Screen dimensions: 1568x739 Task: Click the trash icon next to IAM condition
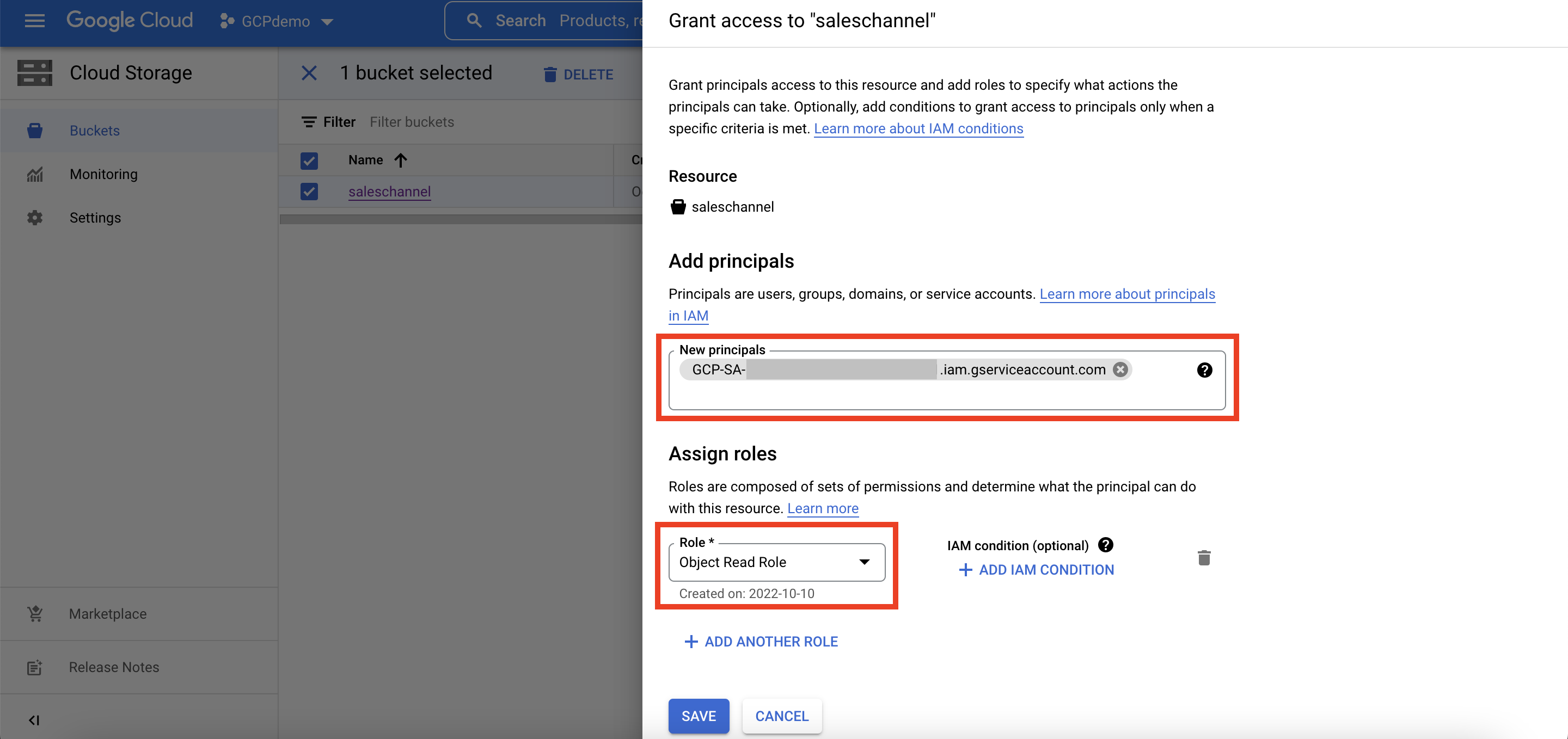click(x=1205, y=557)
